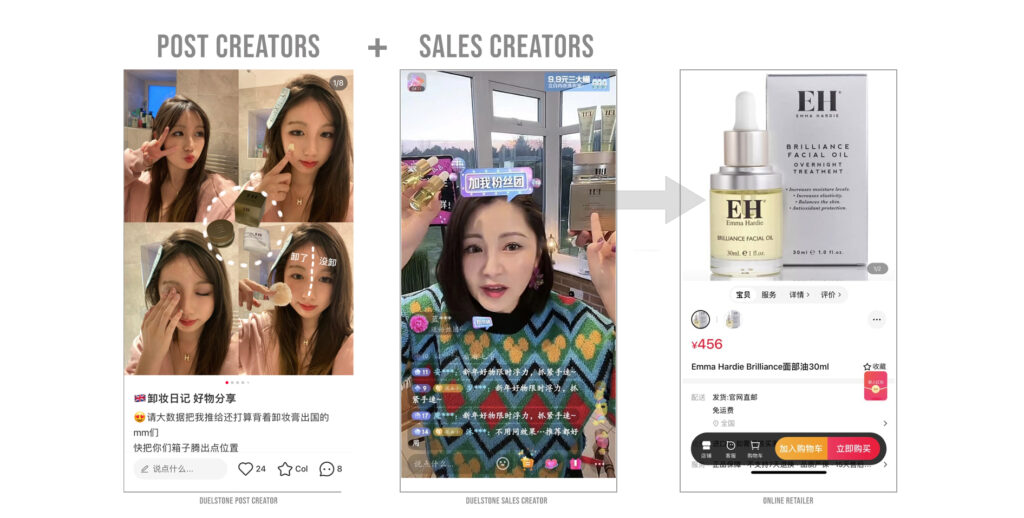Image resolution: width=1024 pixels, height=518 pixels.
Task: Select the first round product variant thumbnail
Action: point(701,319)
